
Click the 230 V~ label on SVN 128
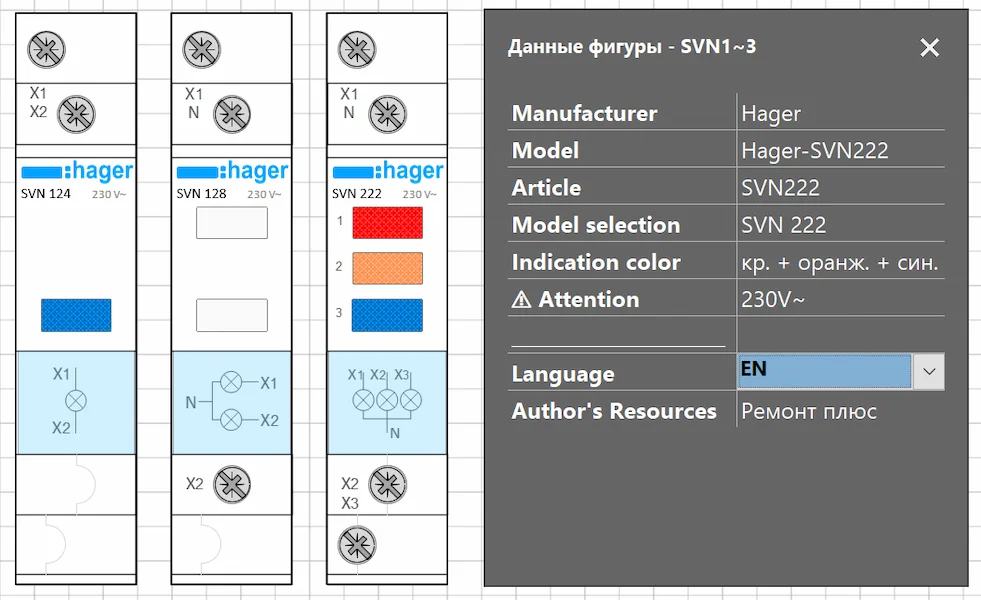point(264,195)
